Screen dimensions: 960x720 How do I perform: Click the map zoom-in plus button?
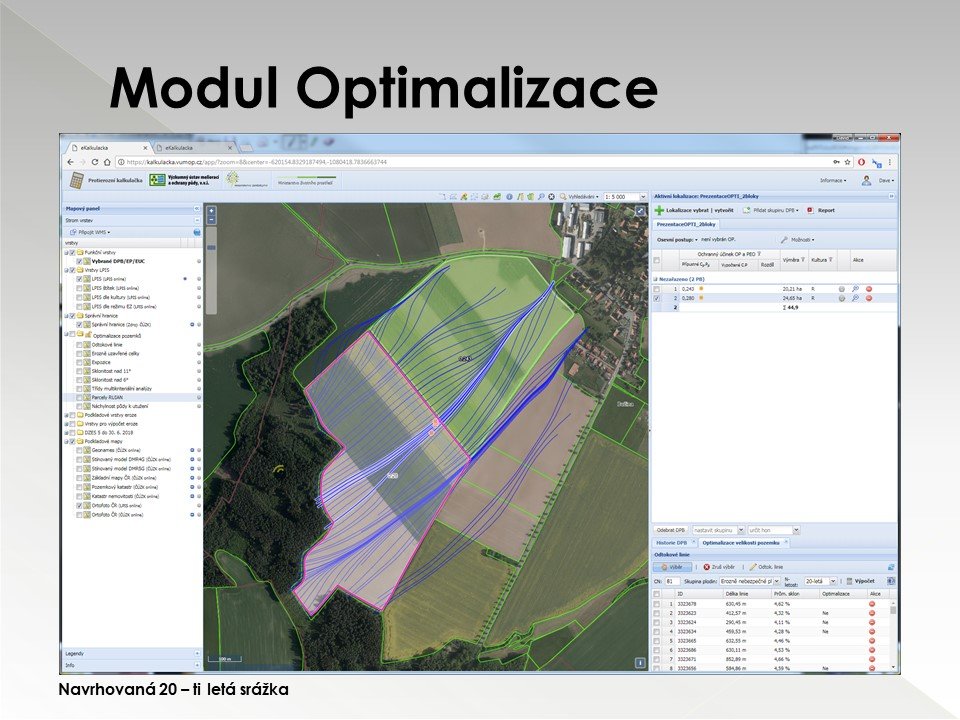211,211
